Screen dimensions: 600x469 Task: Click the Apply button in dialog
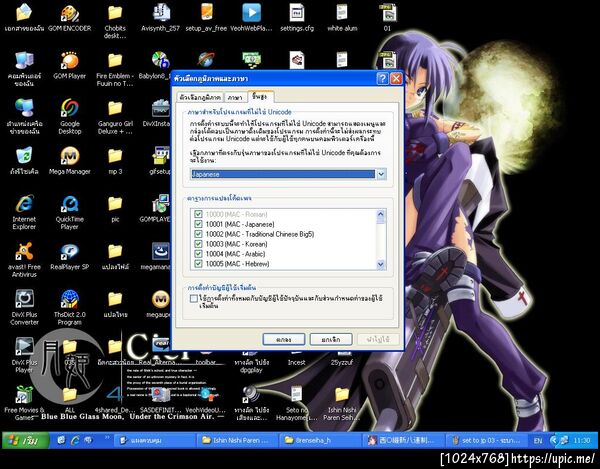pos(378,339)
